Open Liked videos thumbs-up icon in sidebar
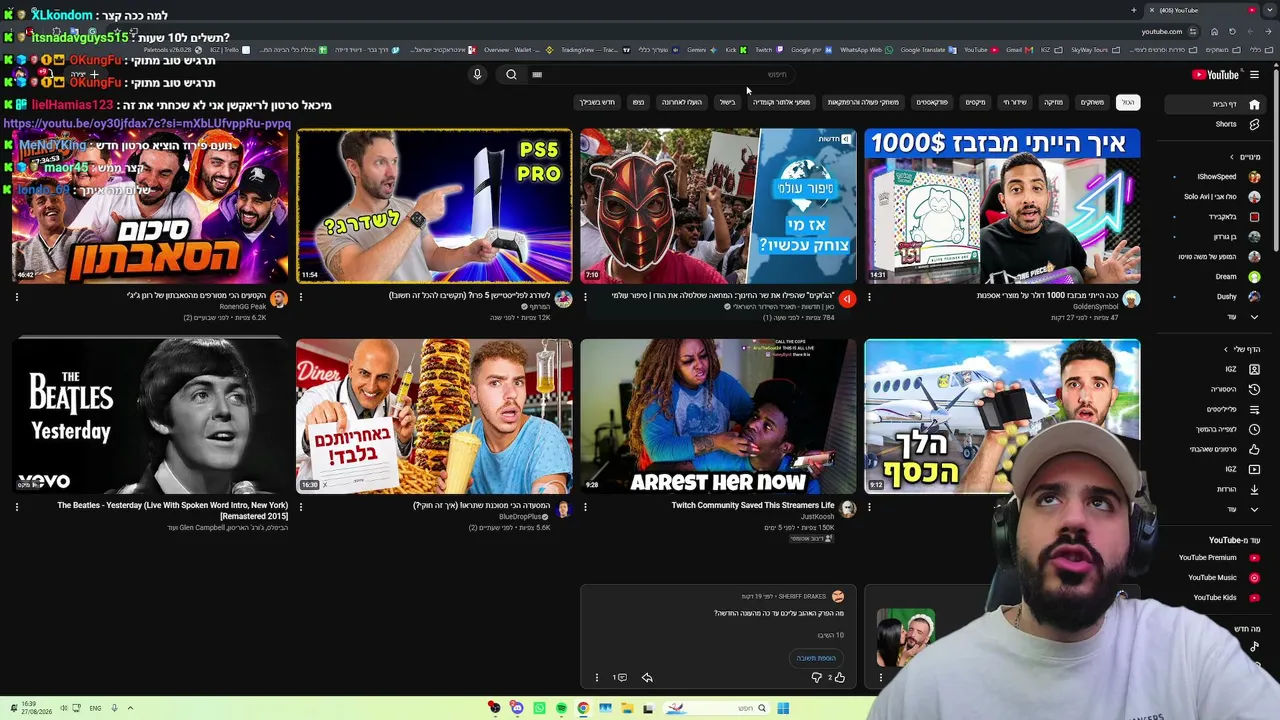The height and width of the screenshot is (720, 1280). (1254, 449)
